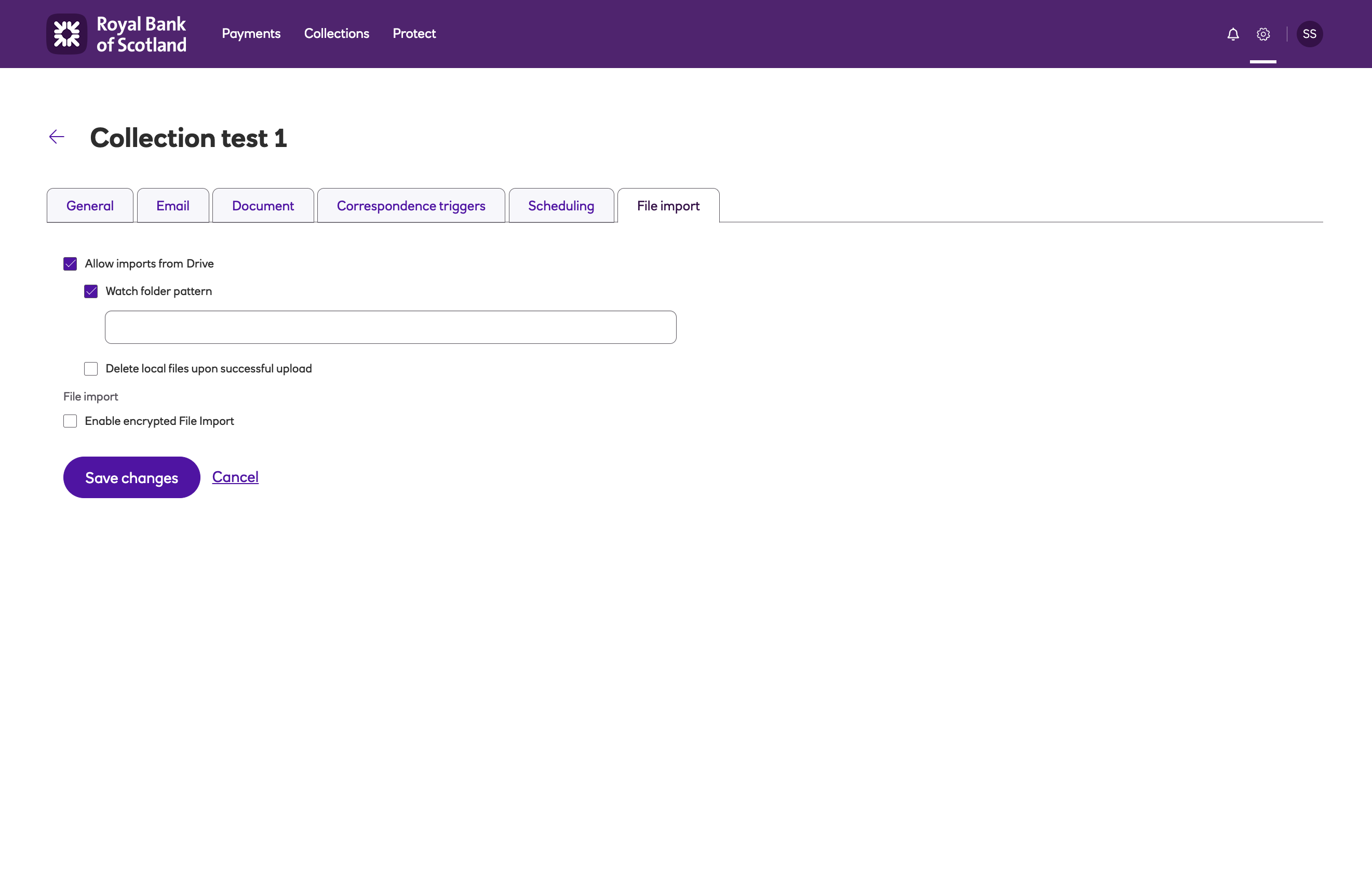Focus the watch folder pattern text field
Screen dimensions: 1372x882
tap(391, 327)
